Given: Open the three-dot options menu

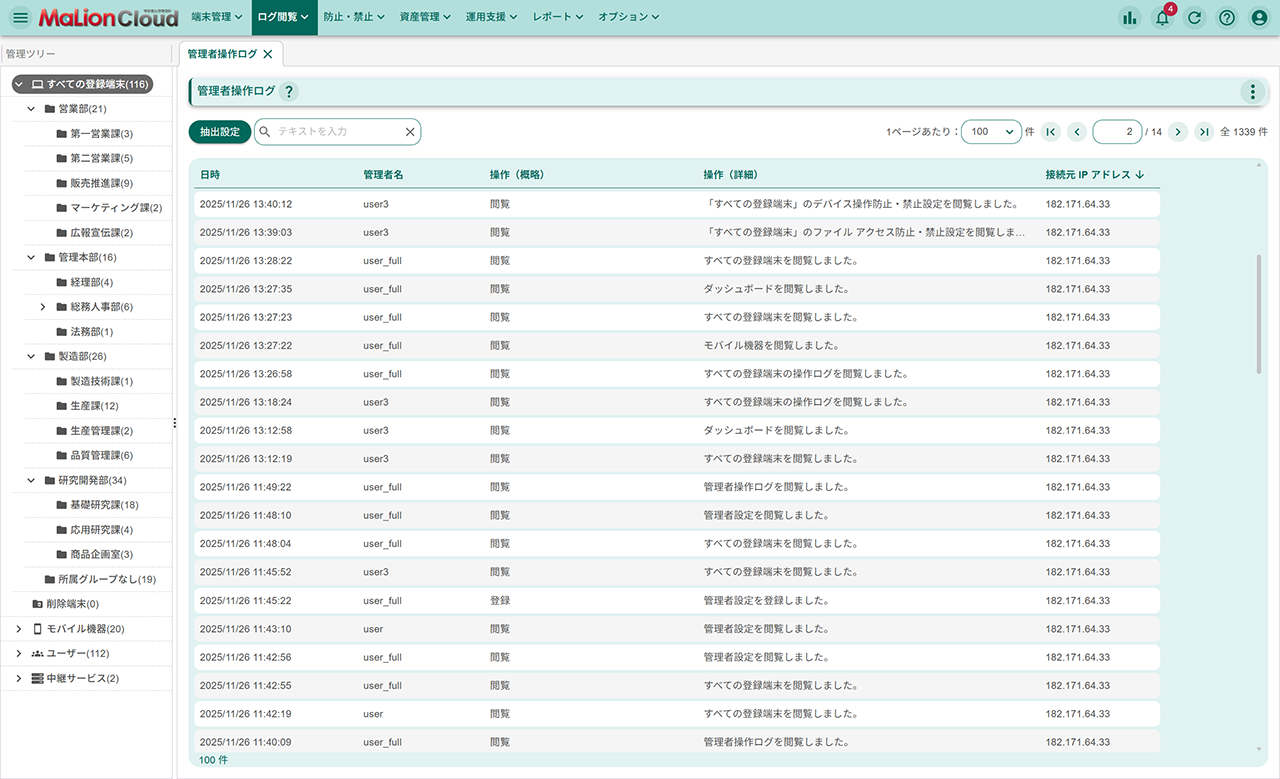Looking at the screenshot, I should pyautogui.click(x=1252, y=92).
